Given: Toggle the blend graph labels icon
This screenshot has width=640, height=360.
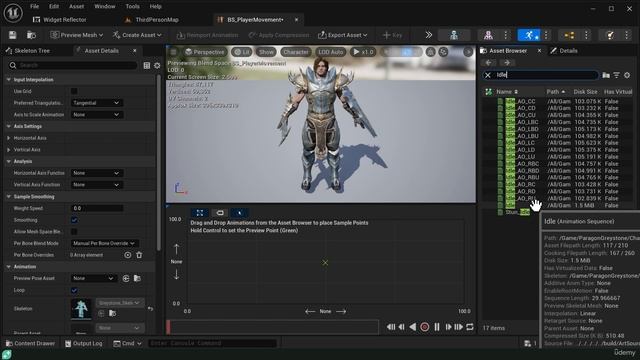Looking at the screenshot, I should coord(220,213).
